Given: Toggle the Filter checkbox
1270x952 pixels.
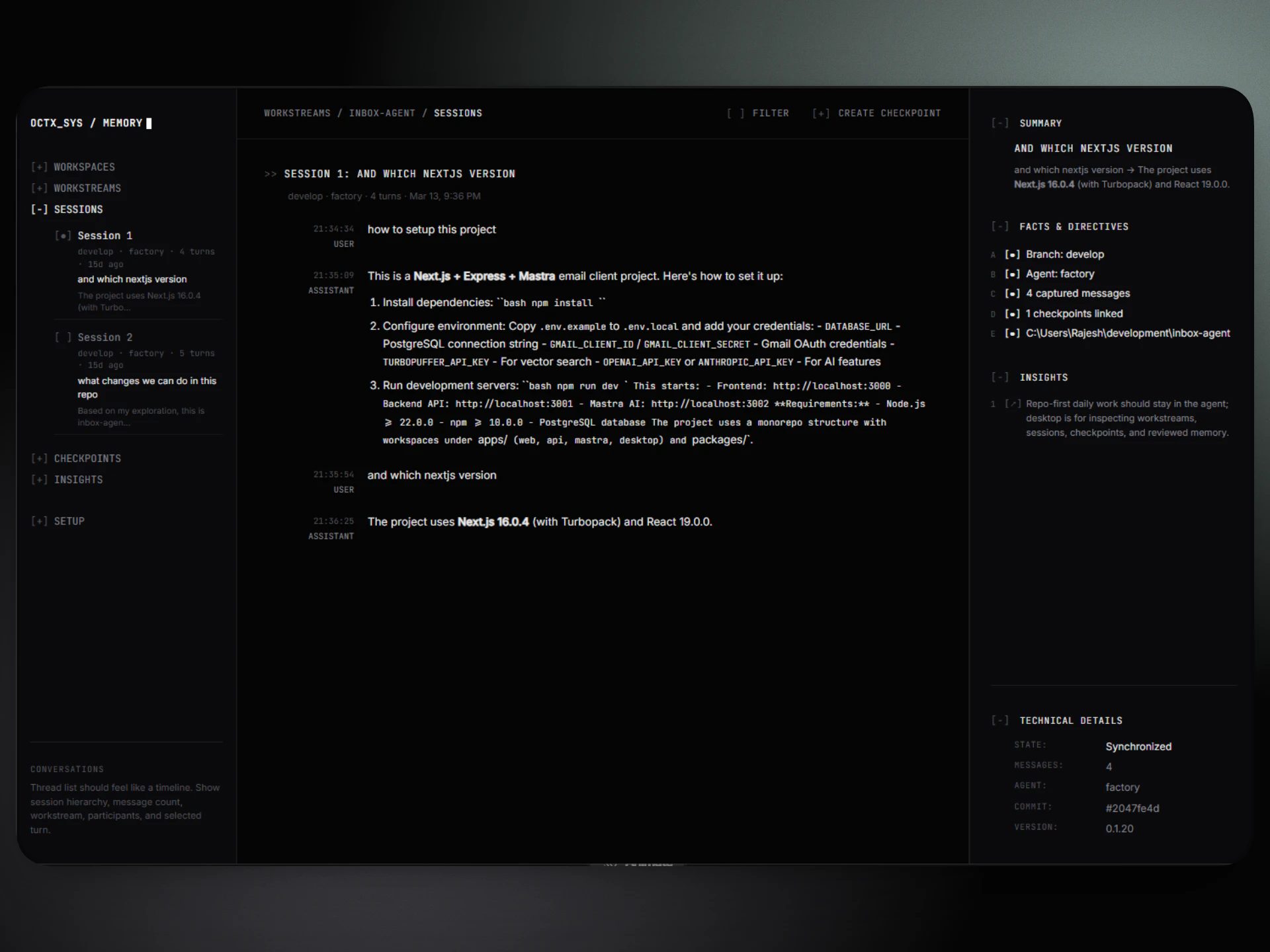Looking at the screenshot, I should pos(736,114).
